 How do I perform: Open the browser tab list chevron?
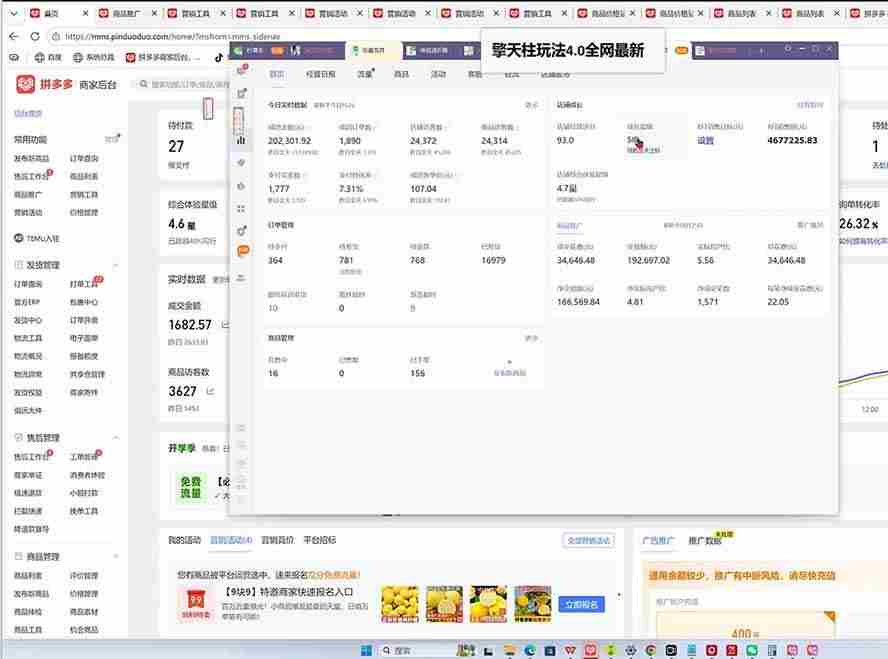[14, 13]
